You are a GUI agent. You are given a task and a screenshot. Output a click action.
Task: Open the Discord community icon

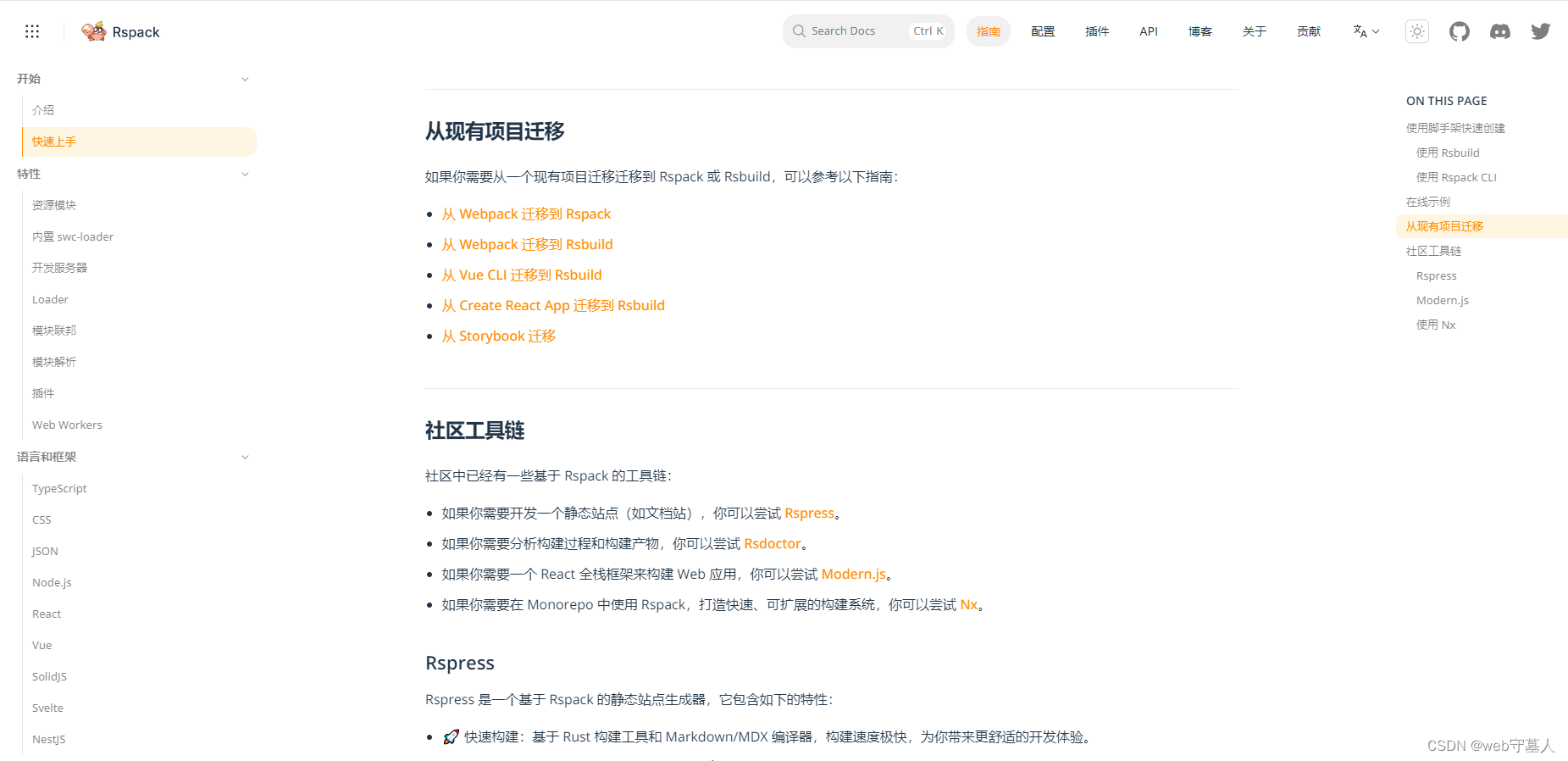click(x=1500, y=31)
